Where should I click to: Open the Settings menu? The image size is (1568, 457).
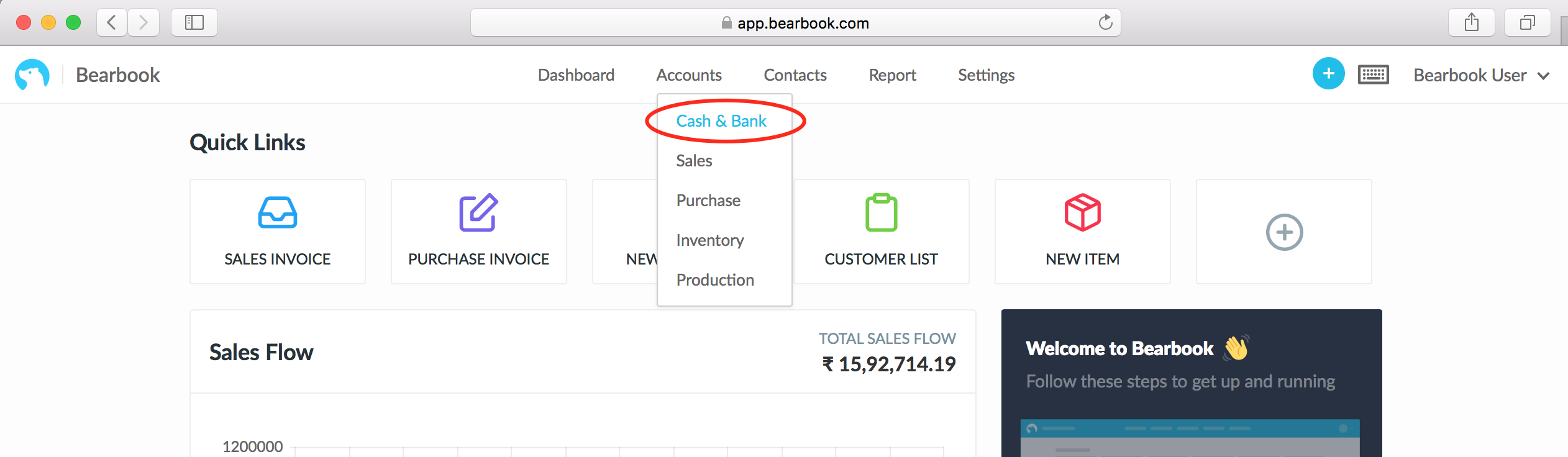[986, 75]
